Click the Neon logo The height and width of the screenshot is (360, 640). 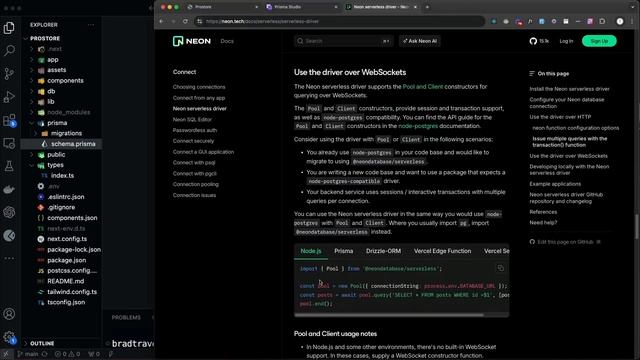tap(192, 41)
